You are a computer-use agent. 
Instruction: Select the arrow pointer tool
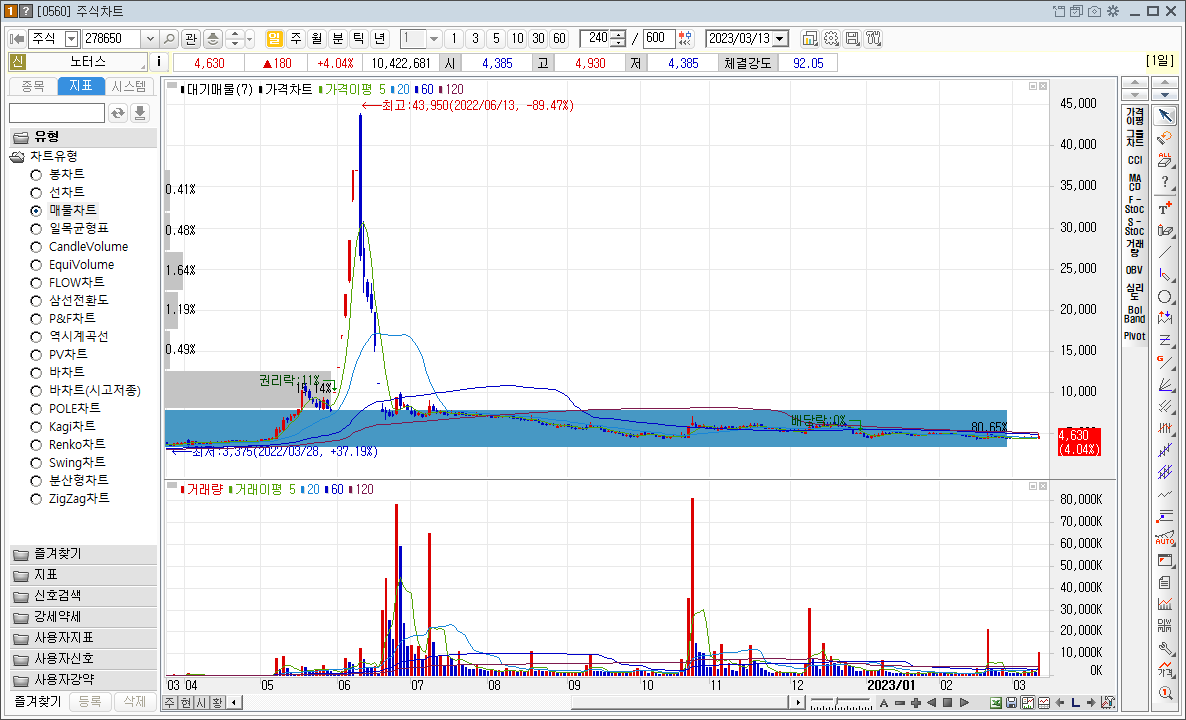point(1165,116)
